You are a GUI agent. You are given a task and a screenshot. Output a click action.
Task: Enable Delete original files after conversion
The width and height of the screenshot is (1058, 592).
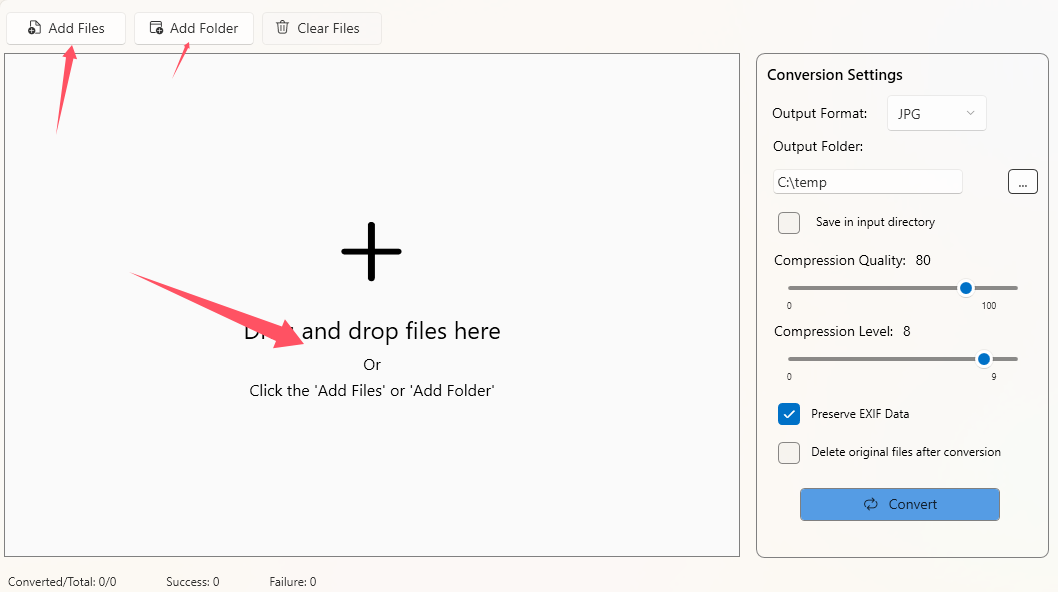coord(789,452)
